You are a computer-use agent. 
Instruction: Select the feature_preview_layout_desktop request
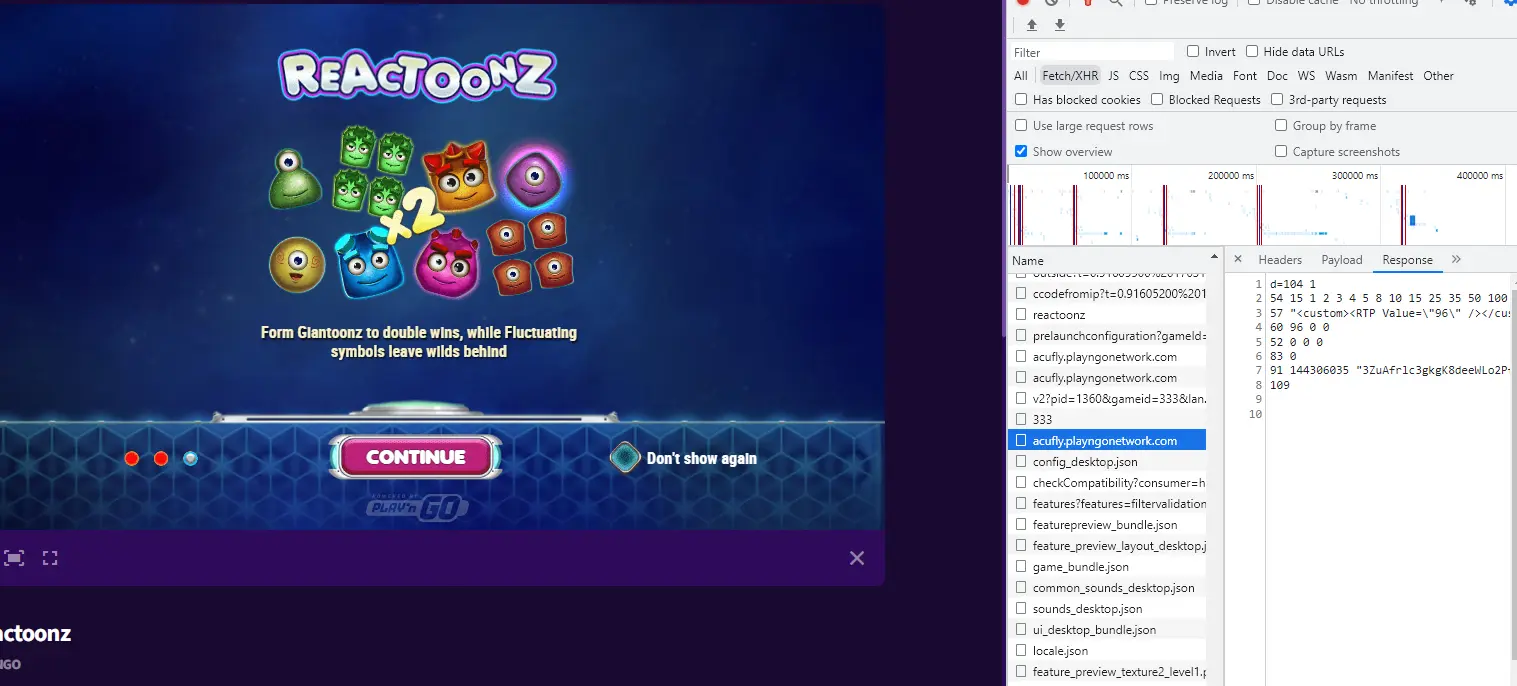1107,545
